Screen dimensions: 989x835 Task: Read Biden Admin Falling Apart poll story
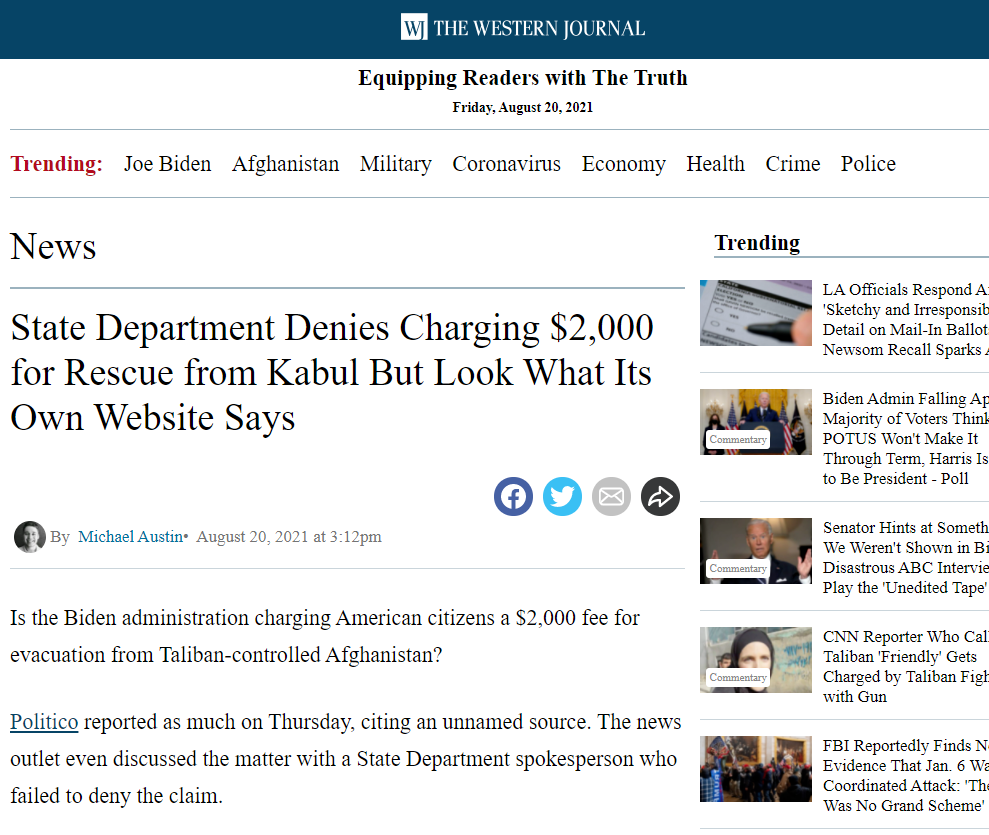pyautogui.click(x=906, y=438)
